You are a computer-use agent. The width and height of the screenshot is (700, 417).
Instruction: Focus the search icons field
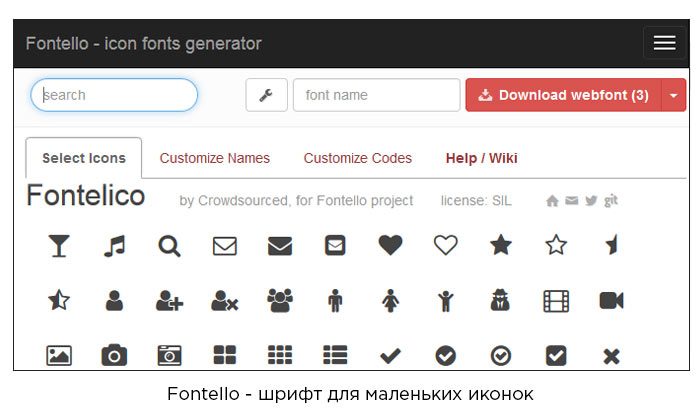(114, 95)
